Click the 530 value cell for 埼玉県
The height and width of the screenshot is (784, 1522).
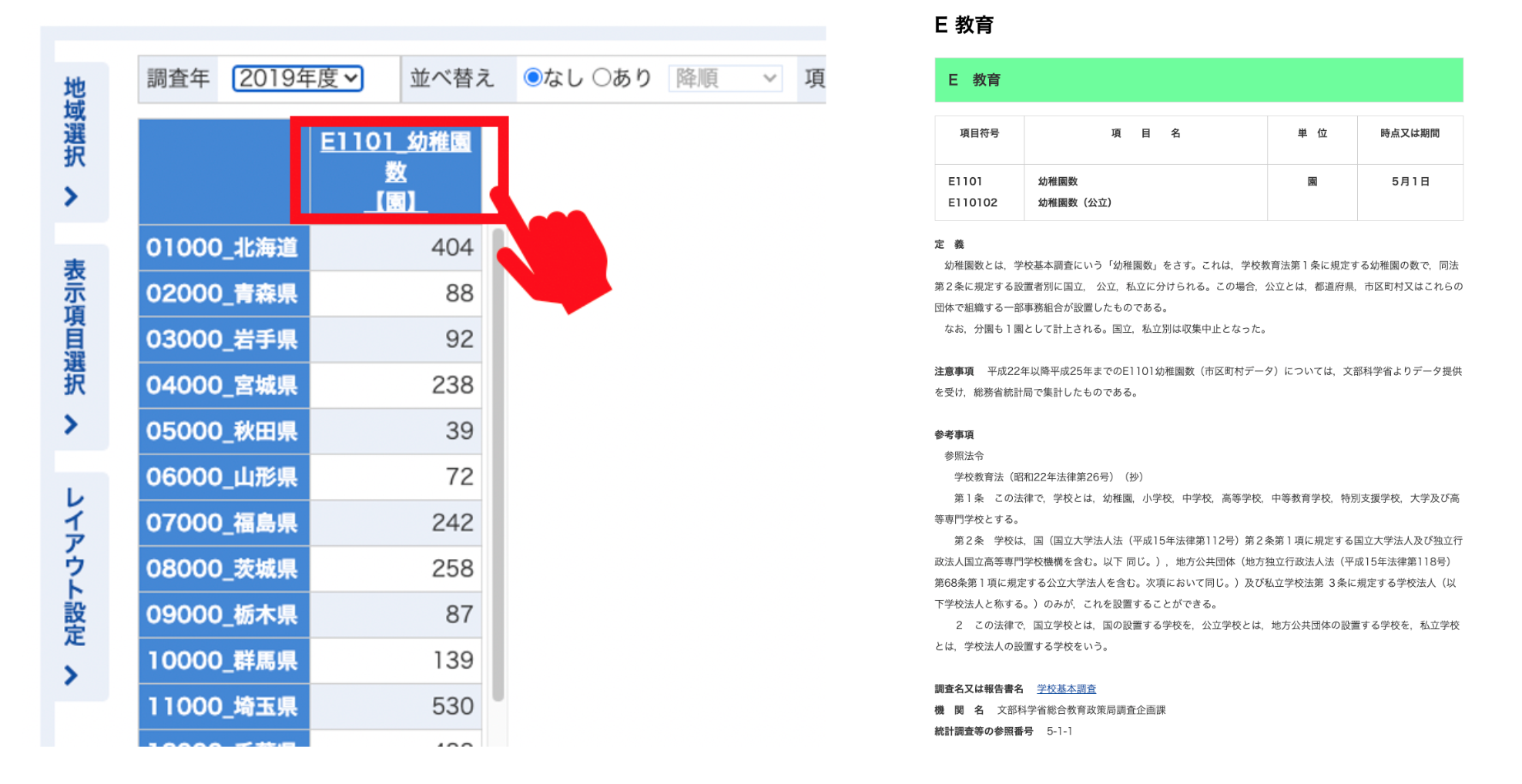(x=396, y=706)
